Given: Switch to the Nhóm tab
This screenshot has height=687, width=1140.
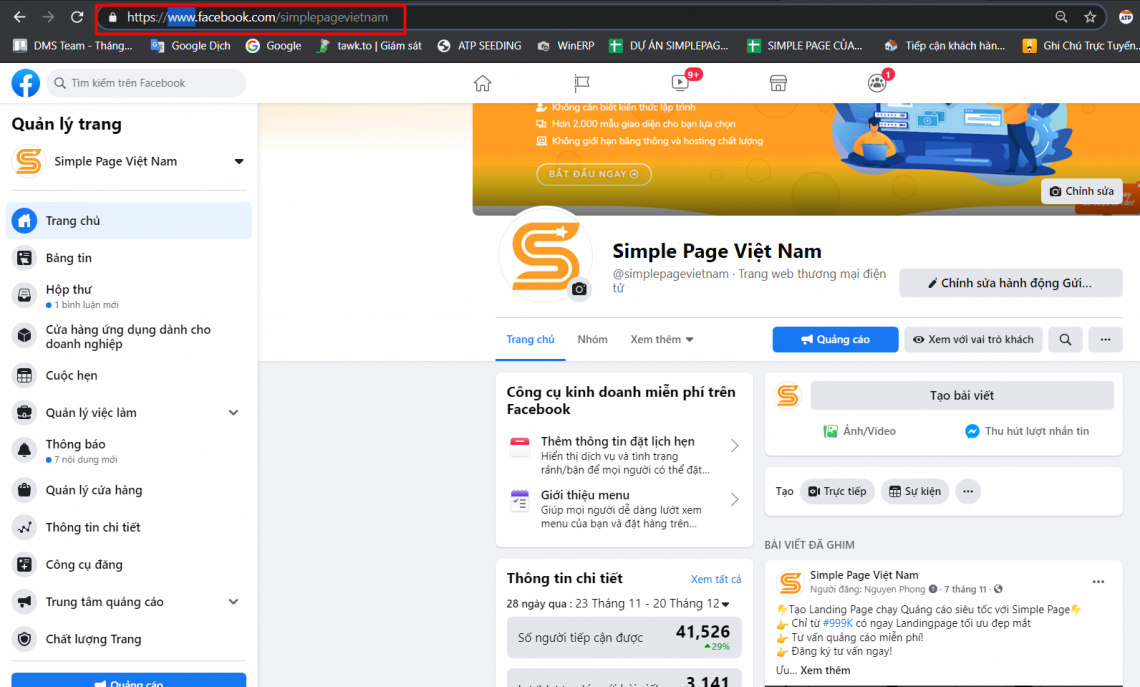Looking at the screenshot, I should [x=593, y=340].
